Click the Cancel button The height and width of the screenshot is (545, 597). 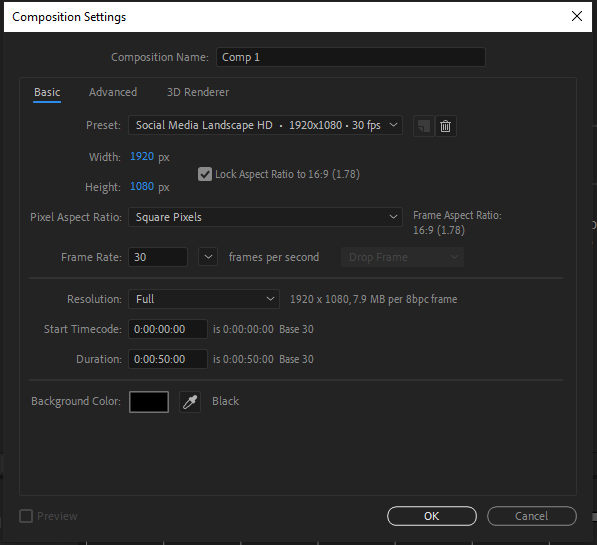click(532, 516)
